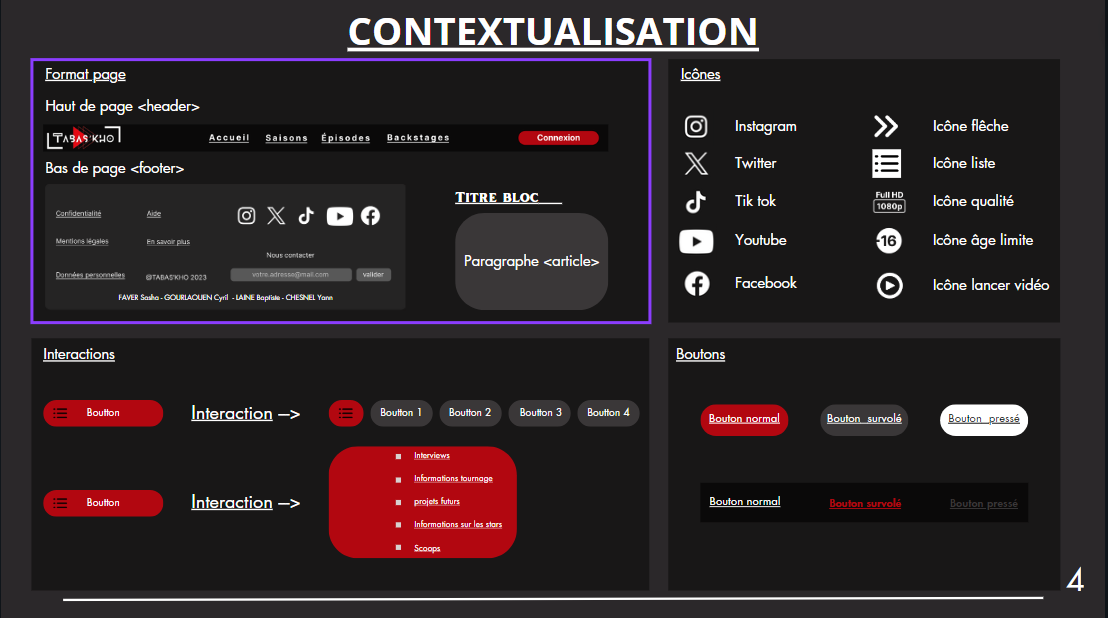Open the Interviews link in the red menu
Image resolution: width=1108 pixels, height=618 pixels.
pyautogui.click(x=432, y=456)
